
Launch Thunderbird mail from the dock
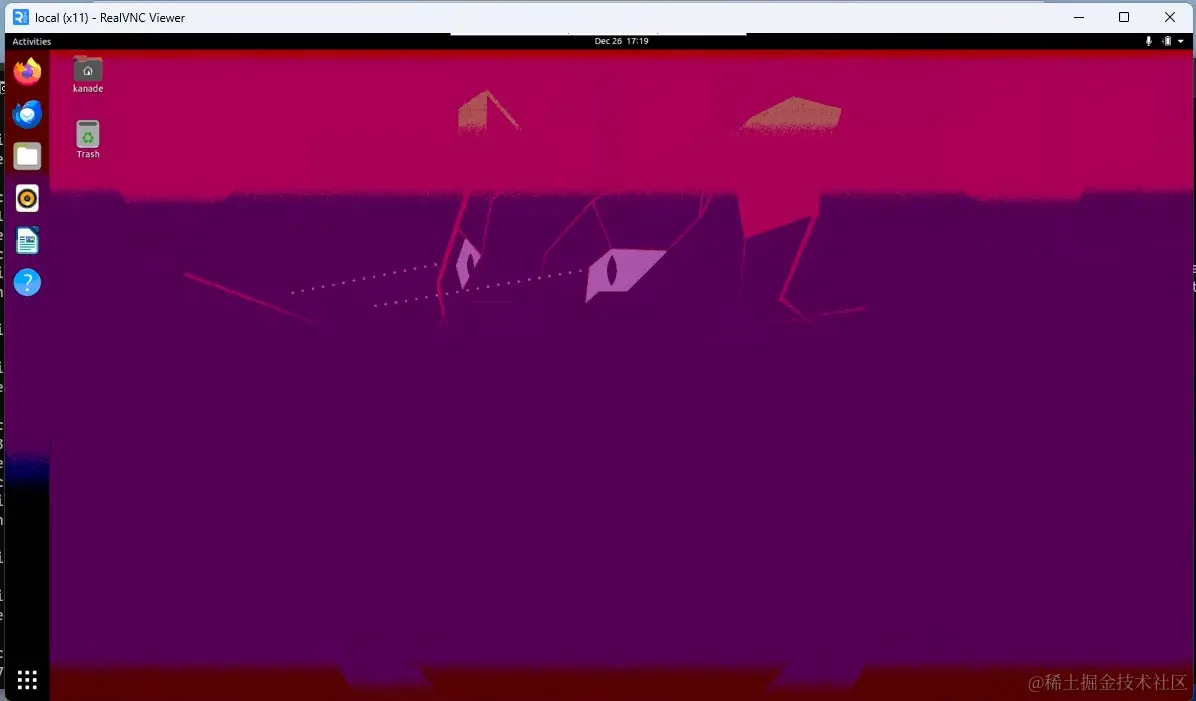pos(27,114)
